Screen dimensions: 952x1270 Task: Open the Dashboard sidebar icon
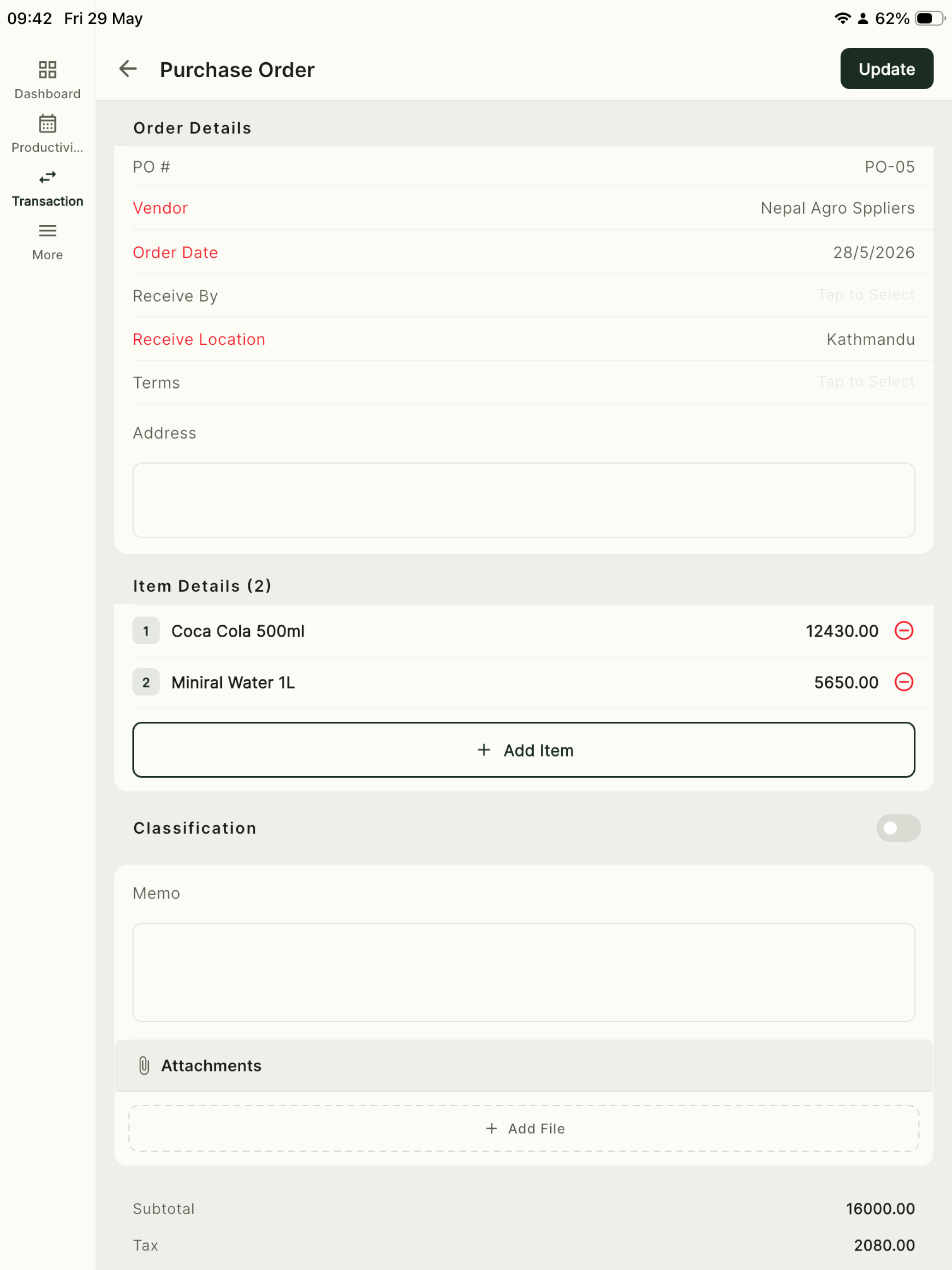tap(48, 70)
